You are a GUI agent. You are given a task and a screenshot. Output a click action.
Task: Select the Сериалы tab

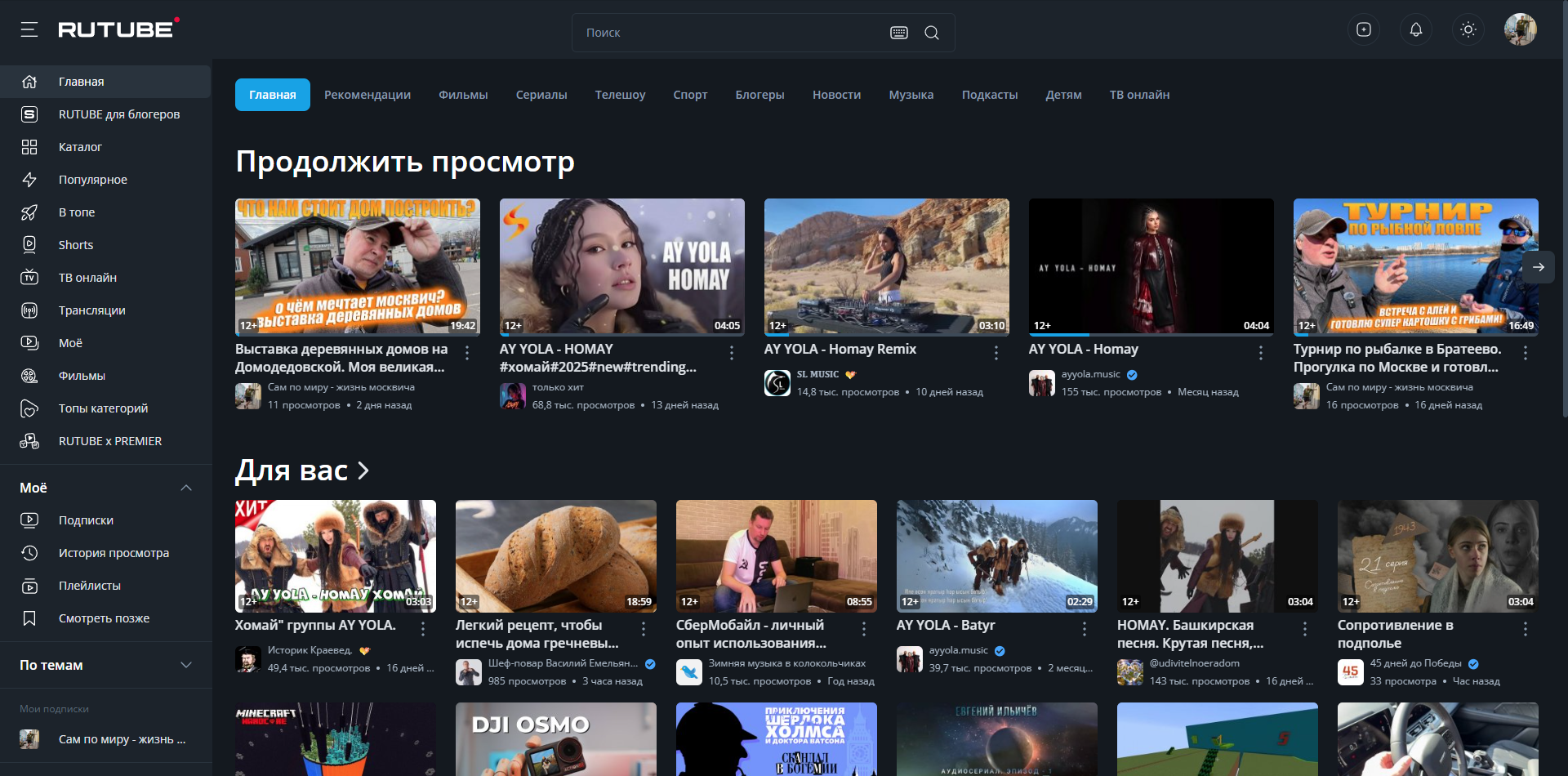[x=541, y=95]
